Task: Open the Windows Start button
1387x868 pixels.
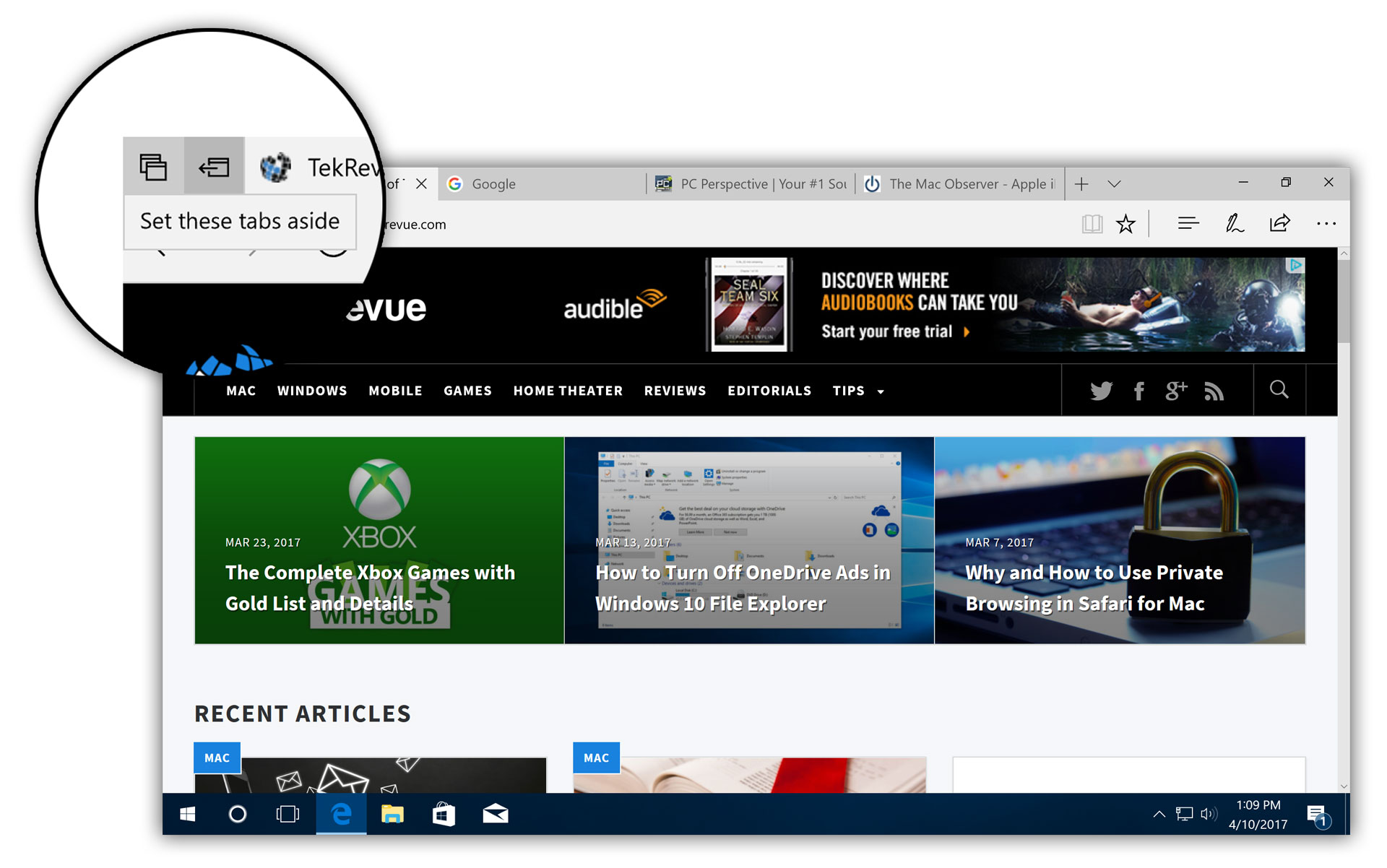Action: [188, 815]
